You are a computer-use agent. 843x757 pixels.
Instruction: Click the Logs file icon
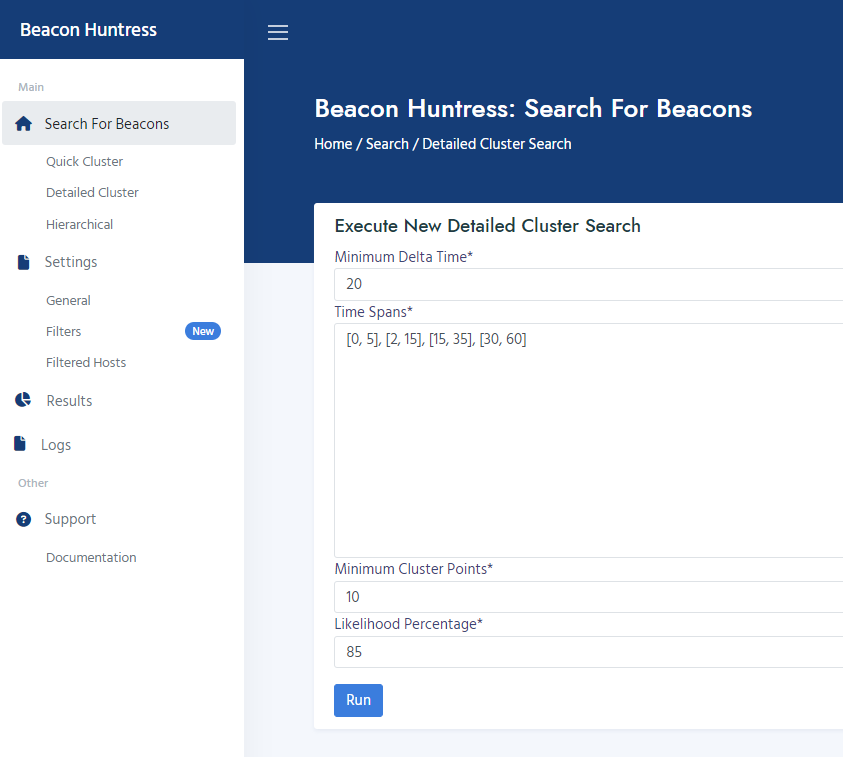click(20, 444)
